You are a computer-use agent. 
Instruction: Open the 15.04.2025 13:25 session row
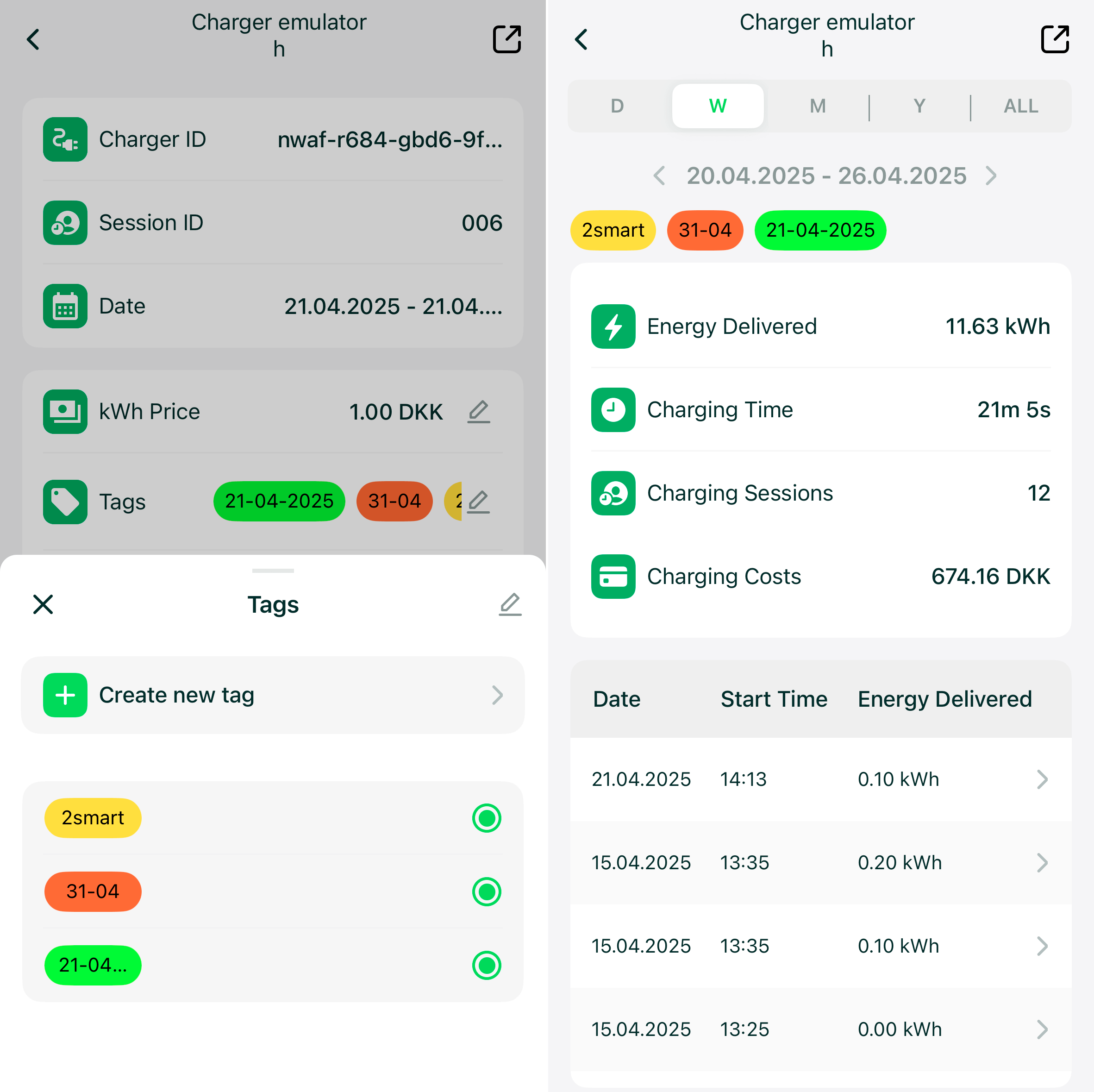click(x=820, y=1029)
